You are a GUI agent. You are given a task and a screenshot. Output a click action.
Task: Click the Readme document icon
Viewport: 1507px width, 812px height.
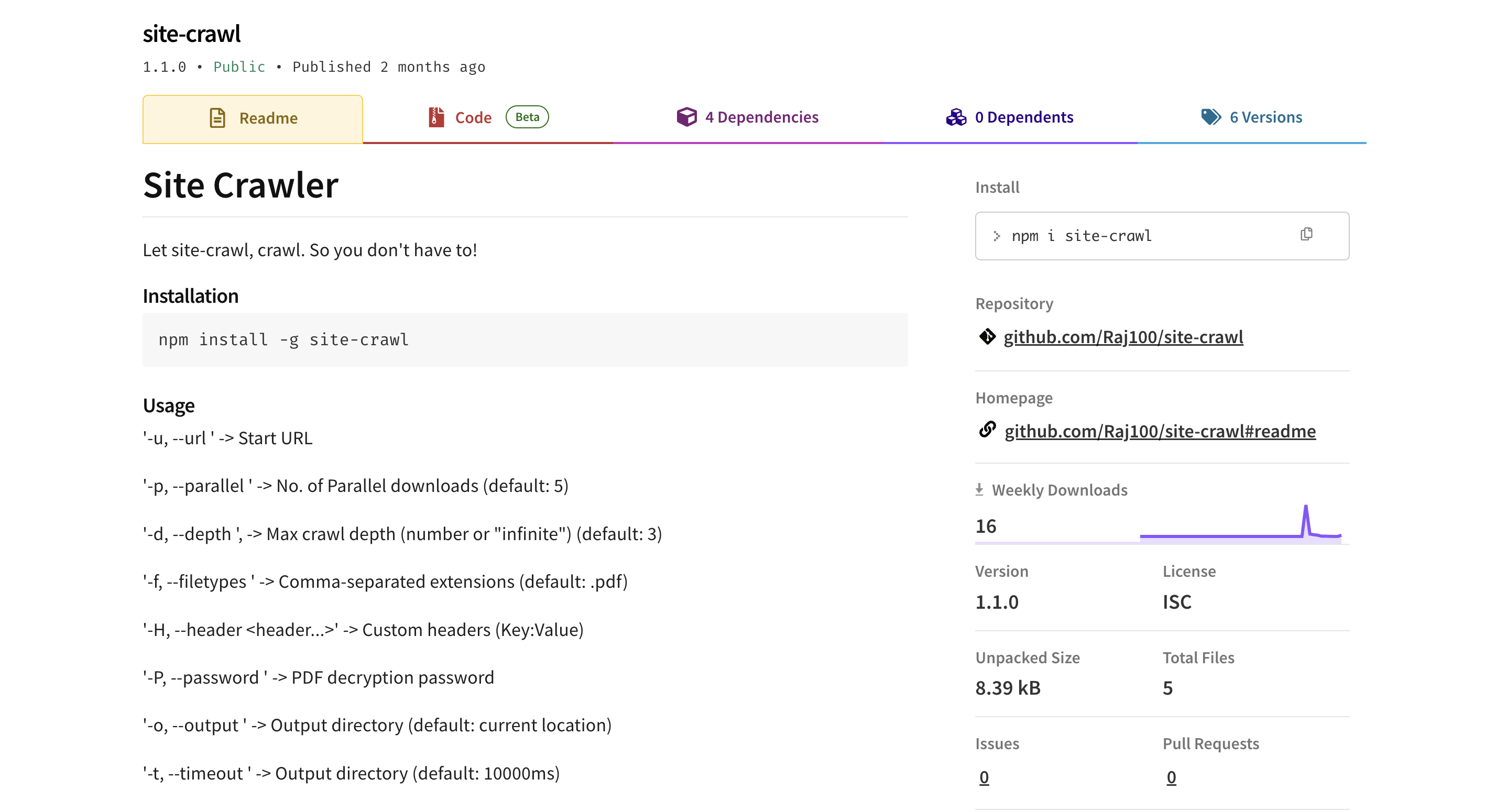(x=217, y=117)
